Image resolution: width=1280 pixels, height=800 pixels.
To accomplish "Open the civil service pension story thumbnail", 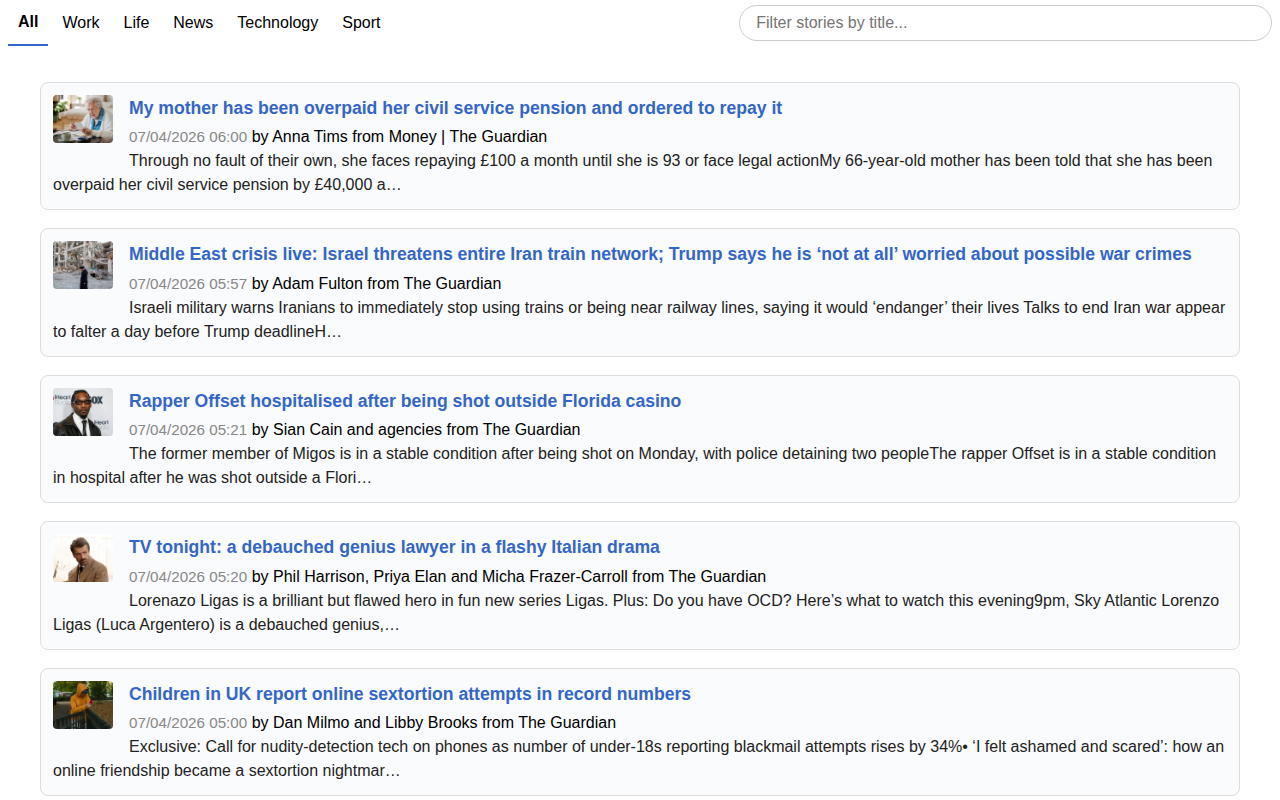I will [83, 119].
